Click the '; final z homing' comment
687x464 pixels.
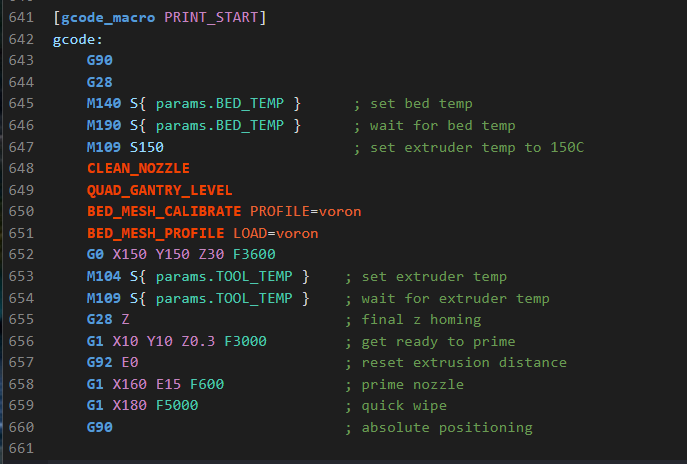(x=413, y=320)
